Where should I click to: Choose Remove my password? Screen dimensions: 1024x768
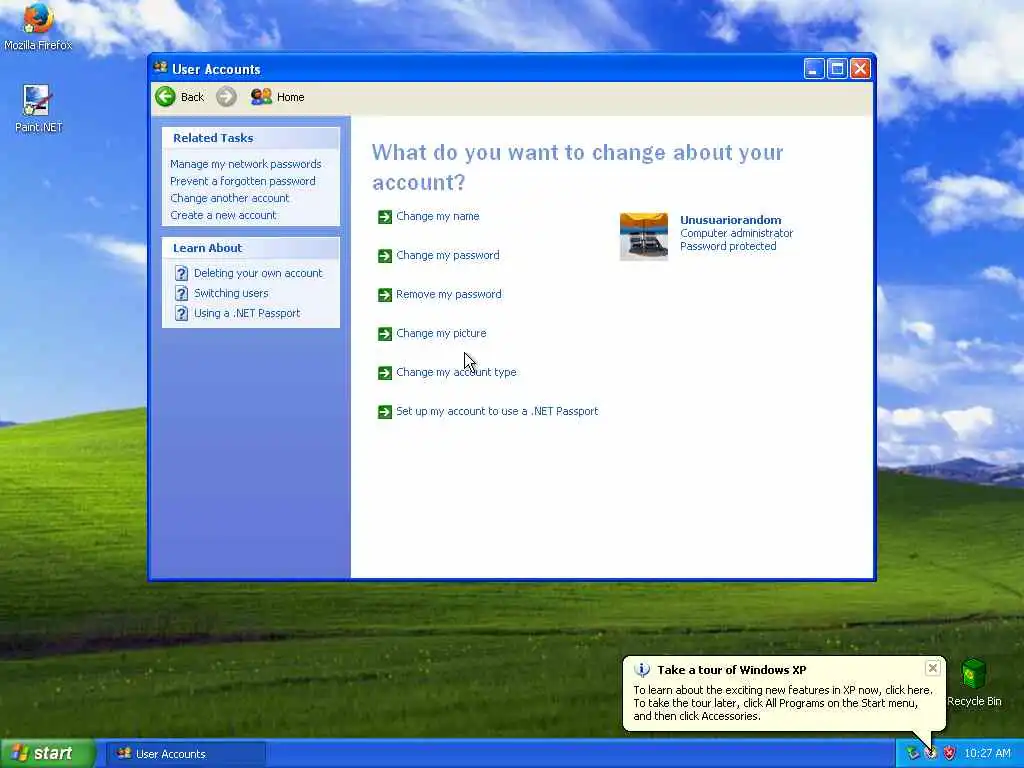tap(449, 295)
